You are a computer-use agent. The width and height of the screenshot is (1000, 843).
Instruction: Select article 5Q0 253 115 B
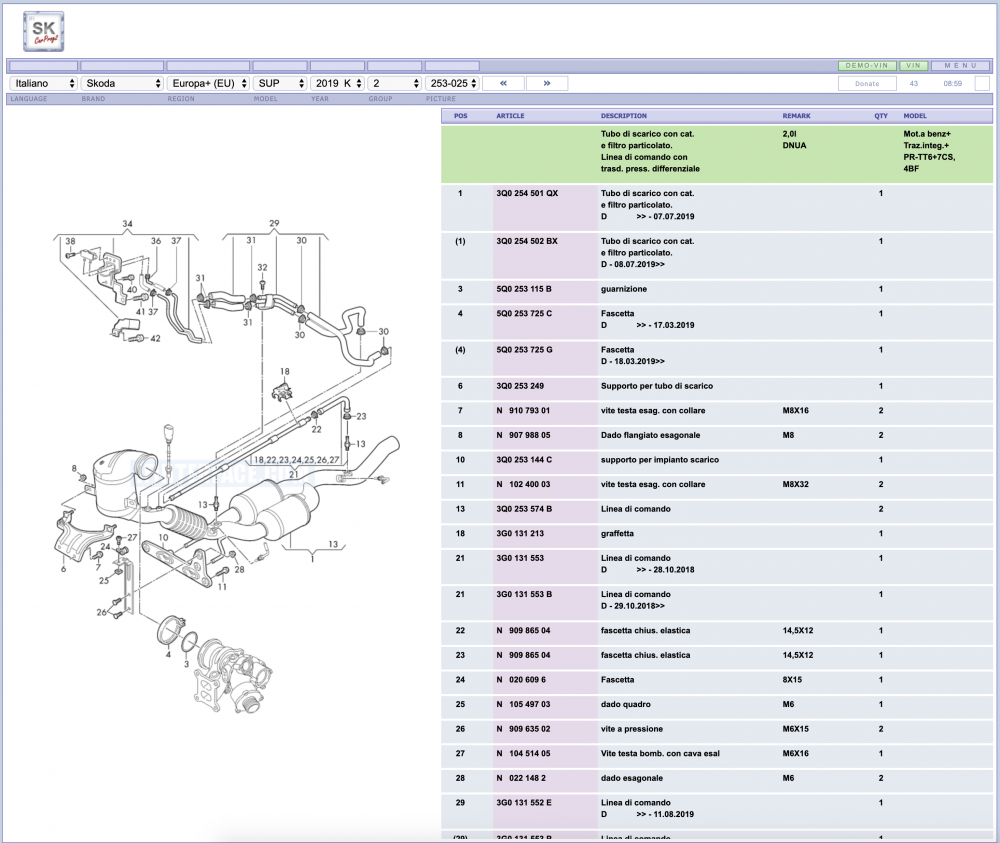(524, 289)
